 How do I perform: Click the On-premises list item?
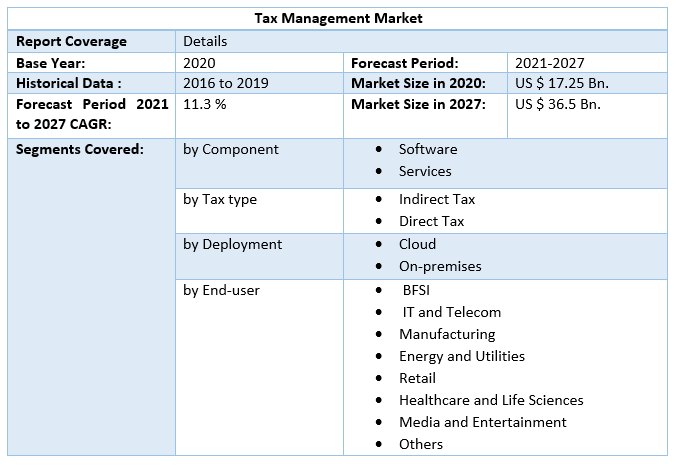tap(440, 266)
